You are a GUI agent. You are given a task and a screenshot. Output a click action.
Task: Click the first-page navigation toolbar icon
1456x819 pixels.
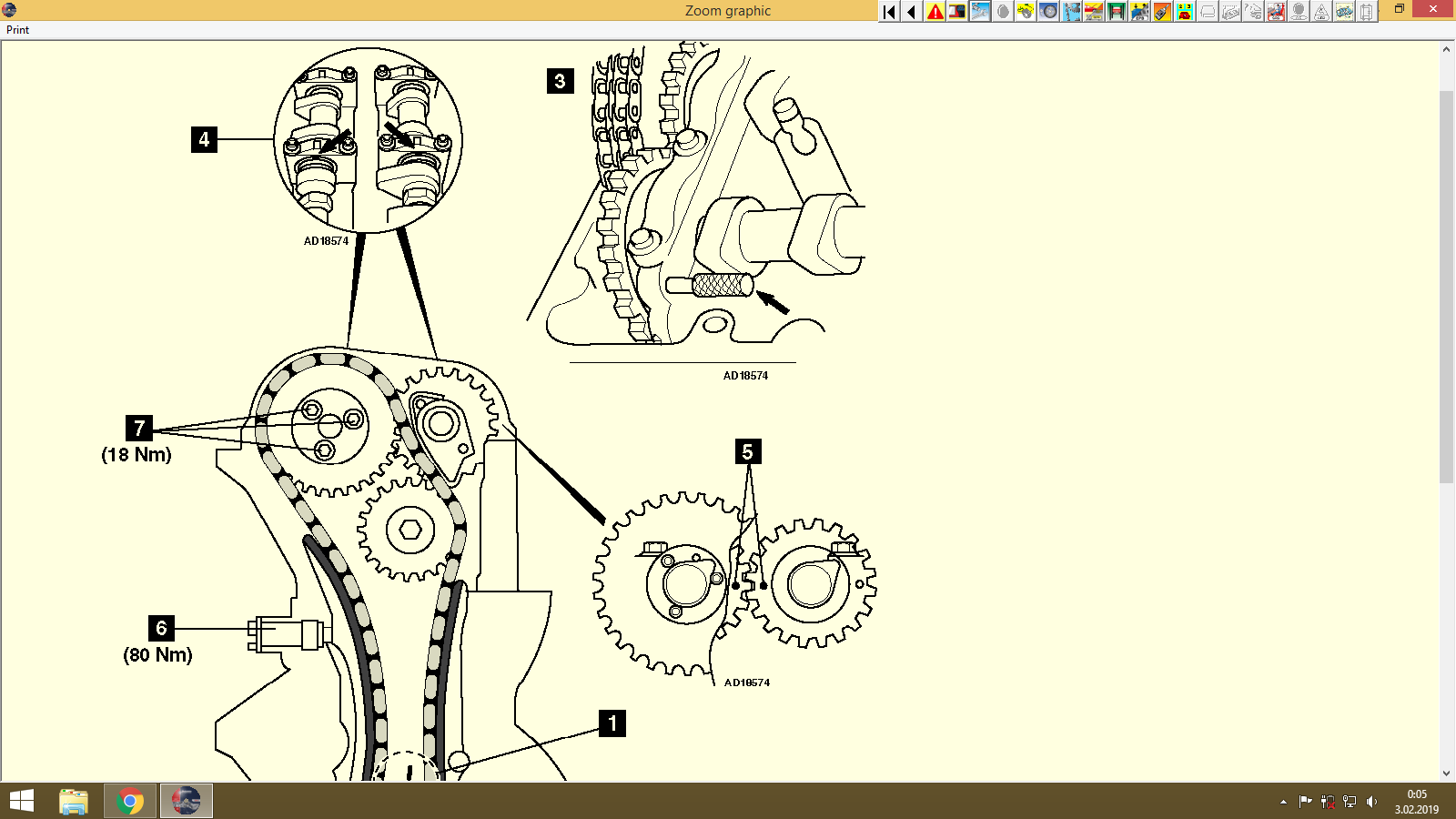coord(887,12)
